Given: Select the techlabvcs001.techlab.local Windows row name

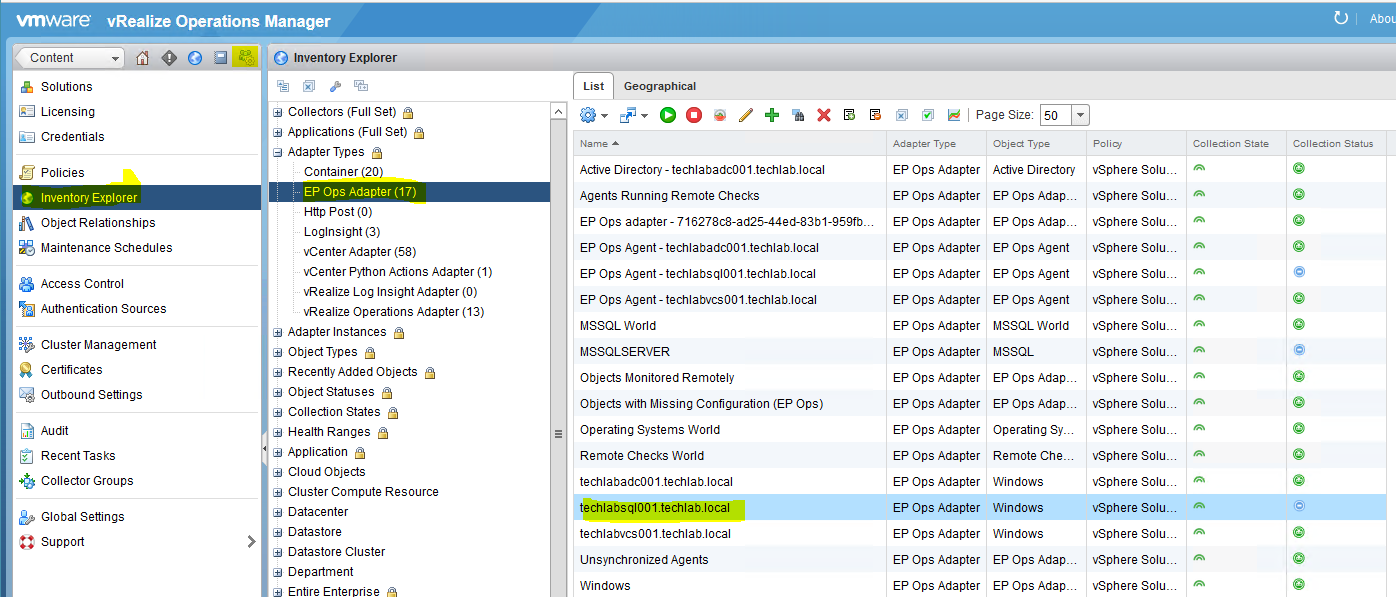Looking at the screenshot, I should 655,534.
